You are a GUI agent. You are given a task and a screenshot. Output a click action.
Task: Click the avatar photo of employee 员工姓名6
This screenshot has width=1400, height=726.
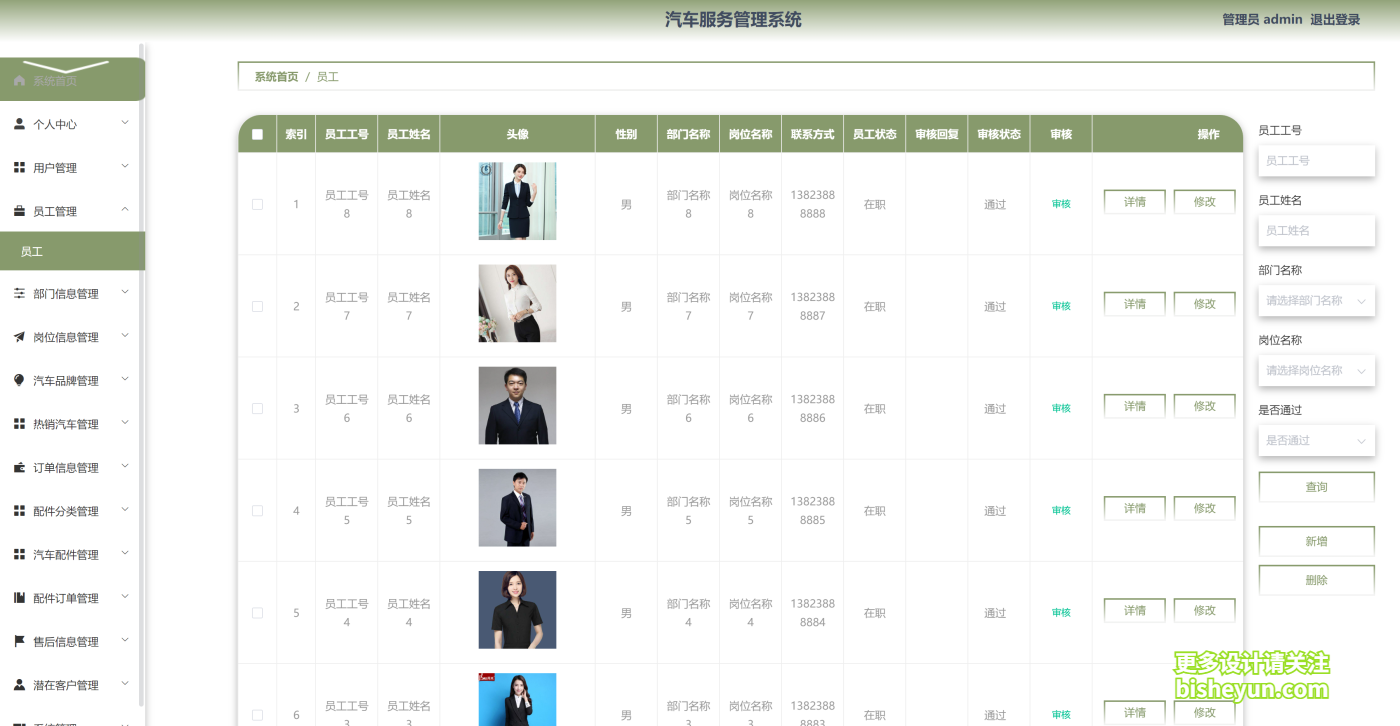517,405
